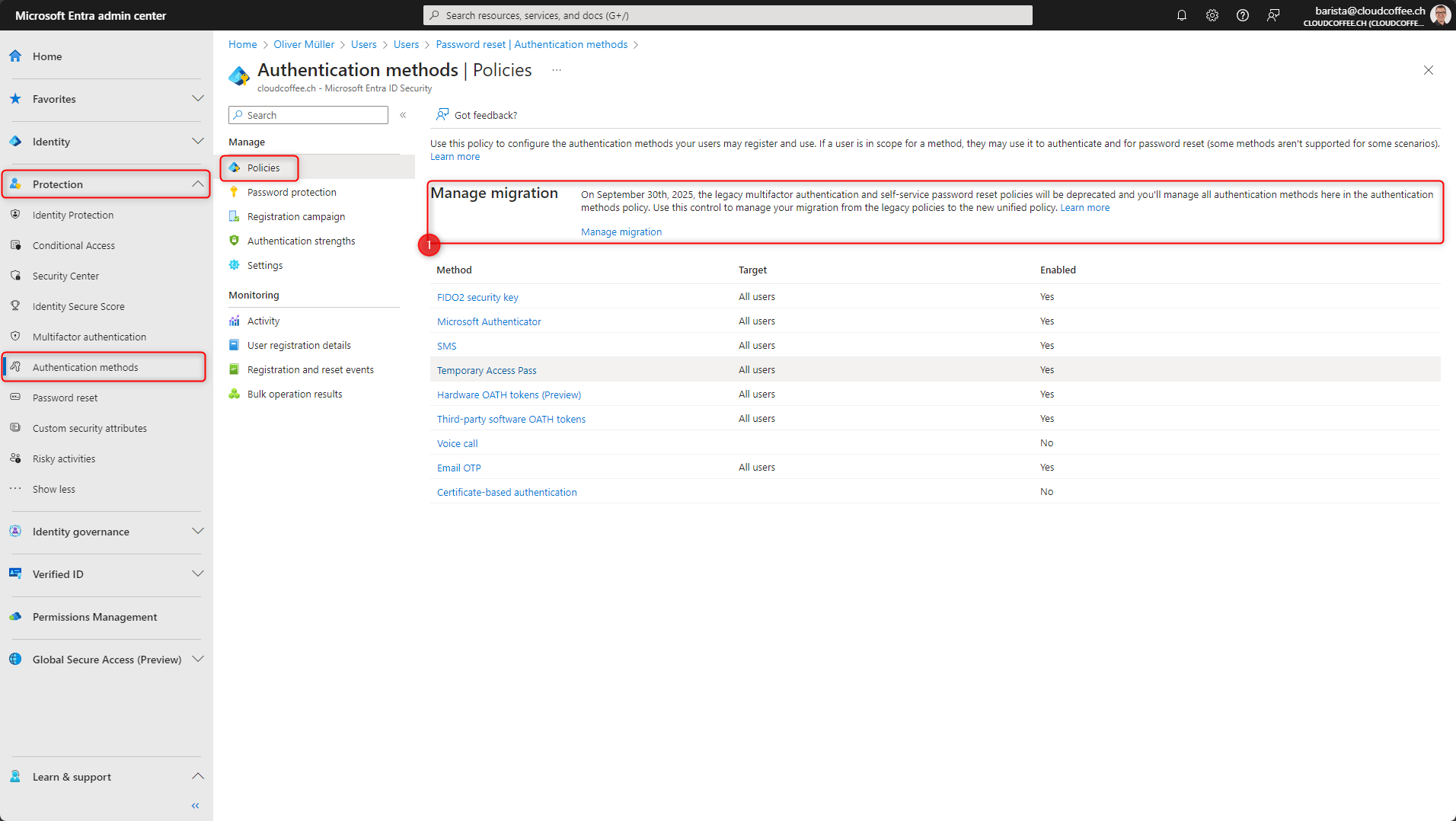View Activity under Monitoring
The image size is (1456, 821).
click(263, 321)
